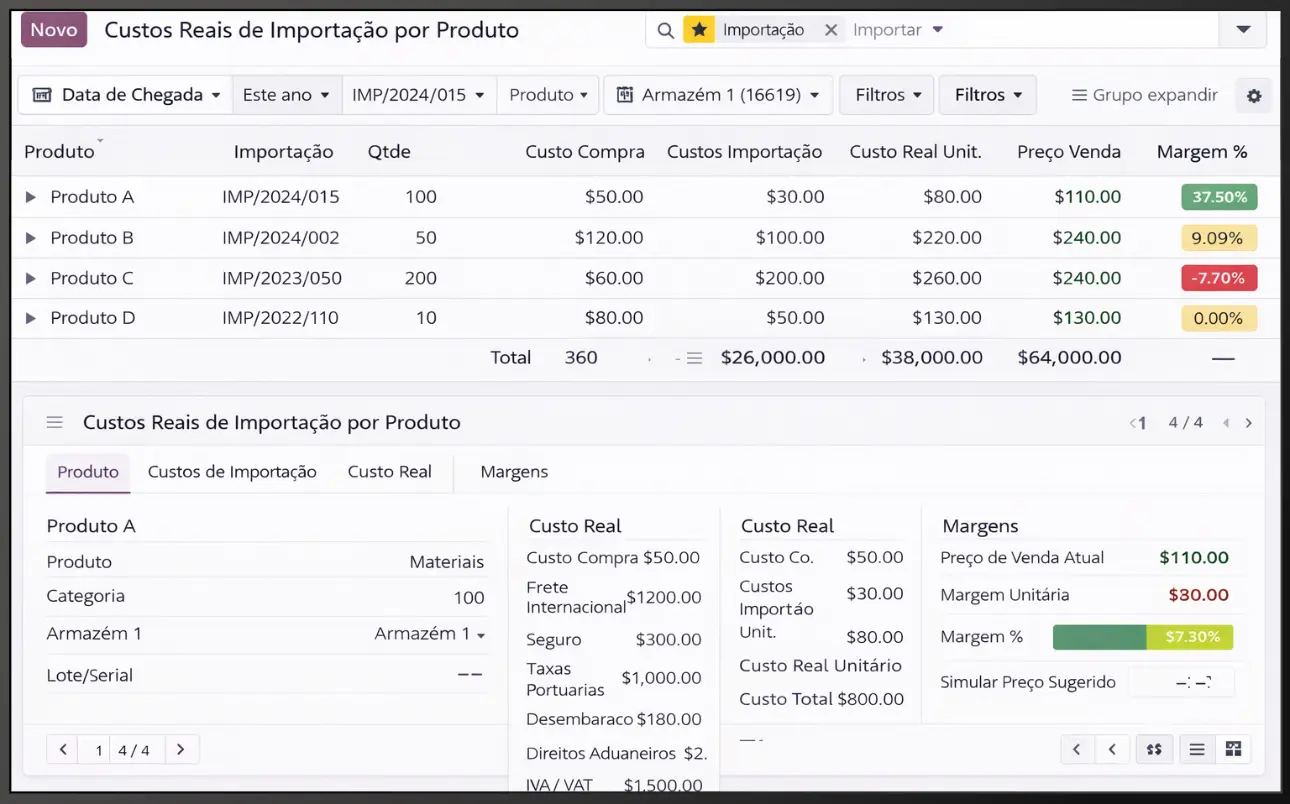Click IMP/2022/110 in Produto D row
This screenshot has height=804, width=1290.
click(281, 318)
